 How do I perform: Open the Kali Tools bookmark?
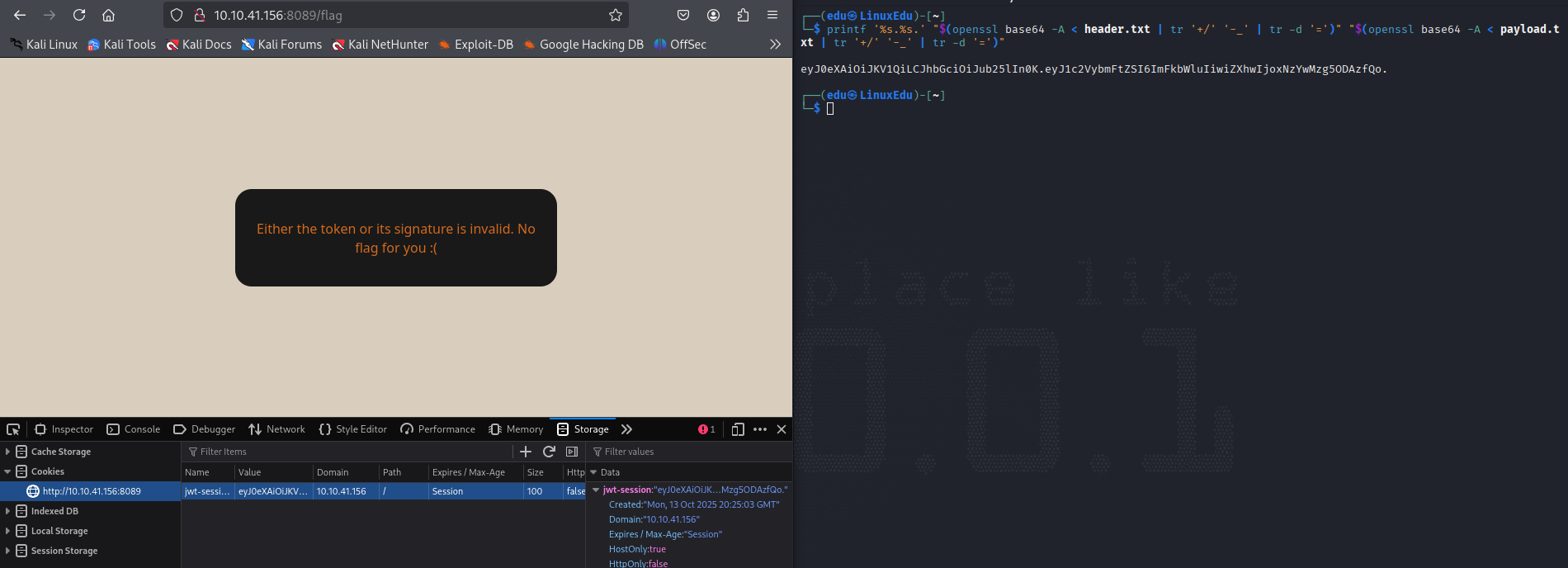pos(121,45)
